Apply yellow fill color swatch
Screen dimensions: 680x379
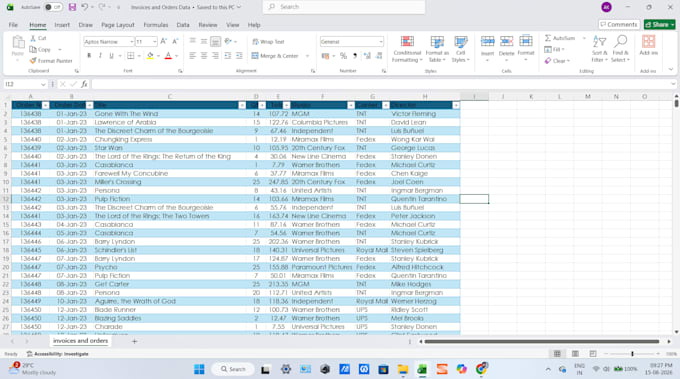coord(150,56)
